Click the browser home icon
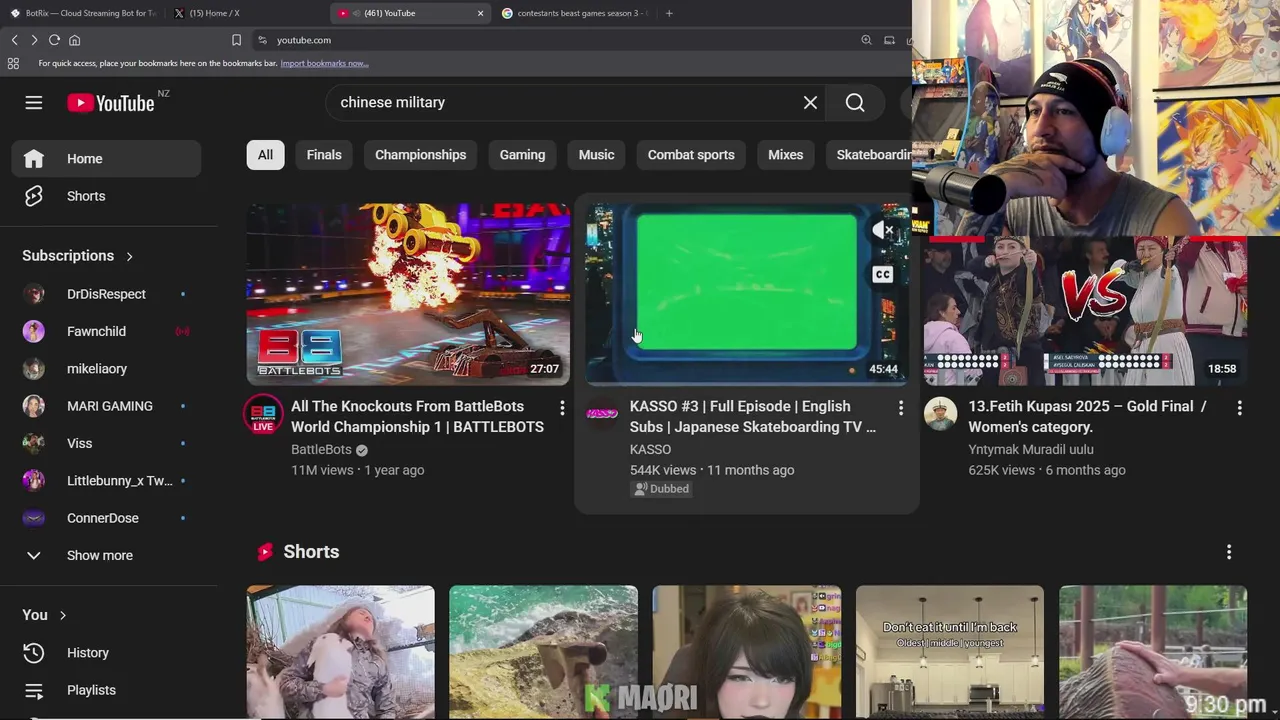The image size is (1280, 720). [x=74, y=40]
